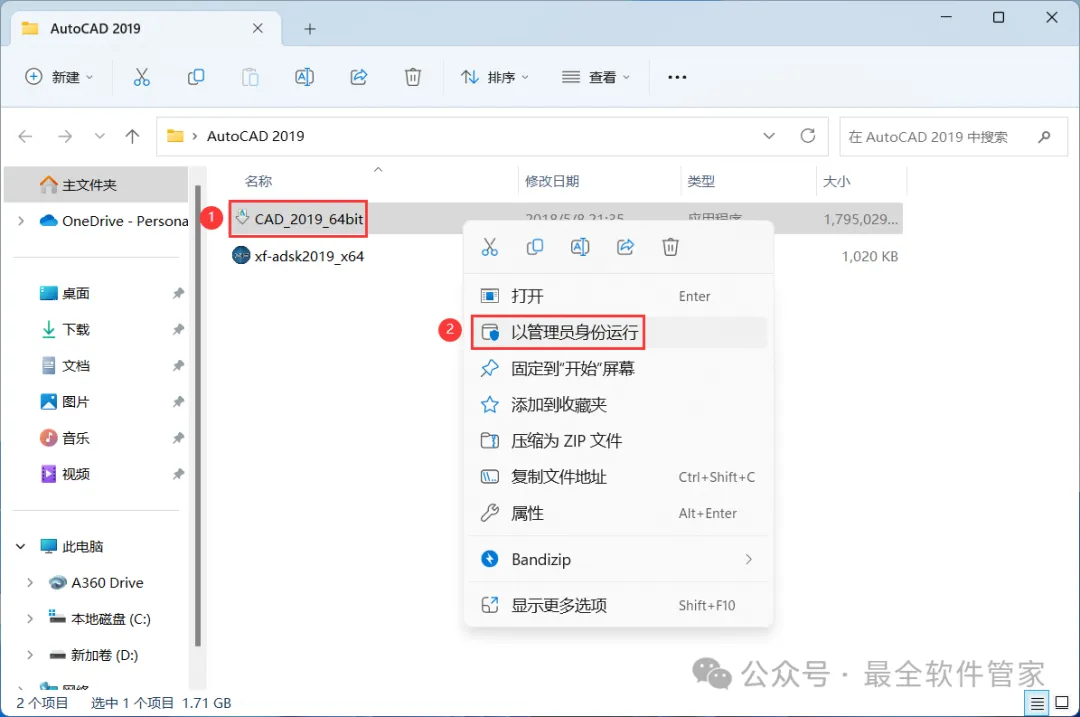Click the Delete trash icon in the toolbar
Image resolution: width=1080 pixels, height=717 pixels.
point(413,77)
